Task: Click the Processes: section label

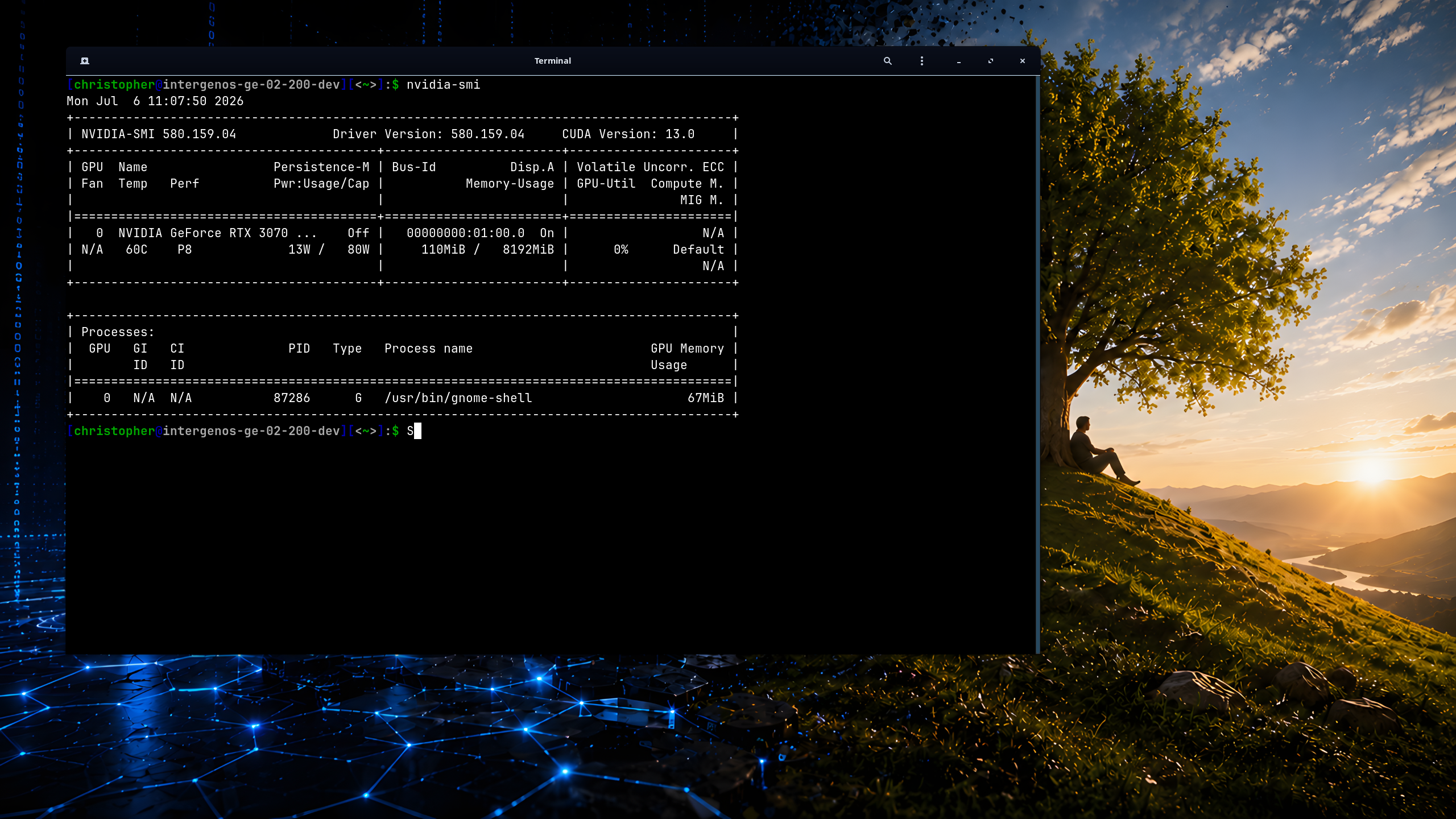Action: point(118,332)
